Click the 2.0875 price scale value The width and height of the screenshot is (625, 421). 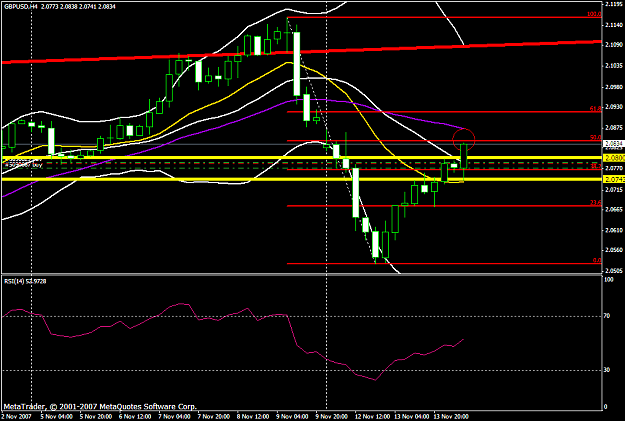613,128
